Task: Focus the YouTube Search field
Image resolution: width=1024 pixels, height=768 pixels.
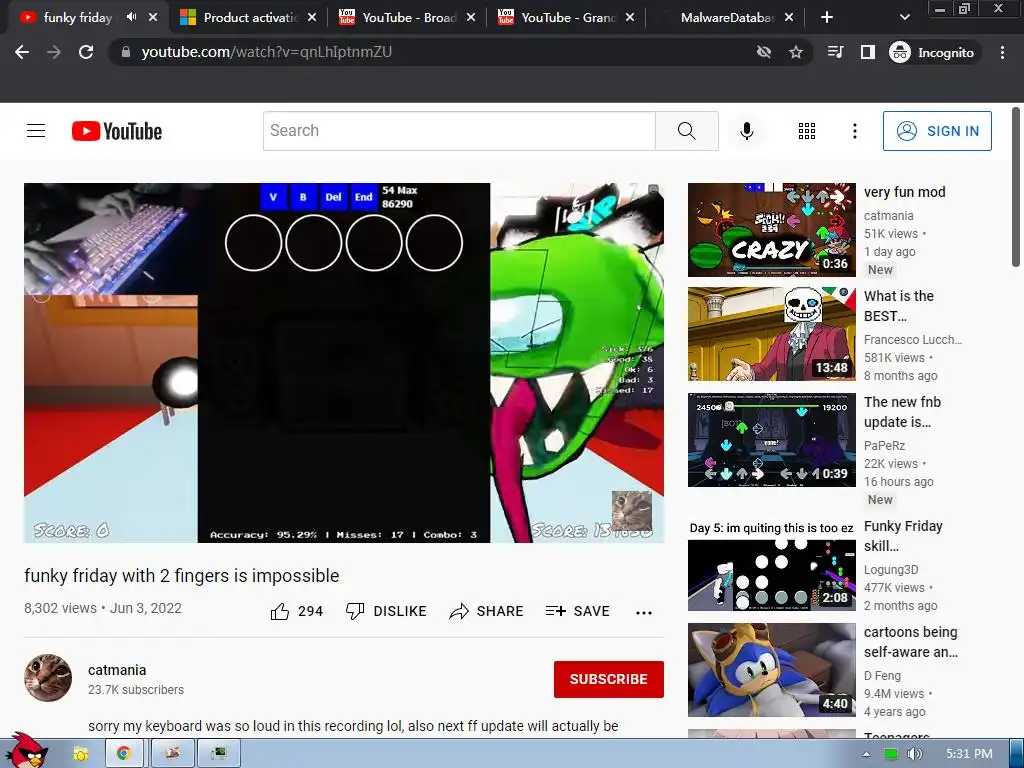Action: pyautogui.click(x=459, y=131)
